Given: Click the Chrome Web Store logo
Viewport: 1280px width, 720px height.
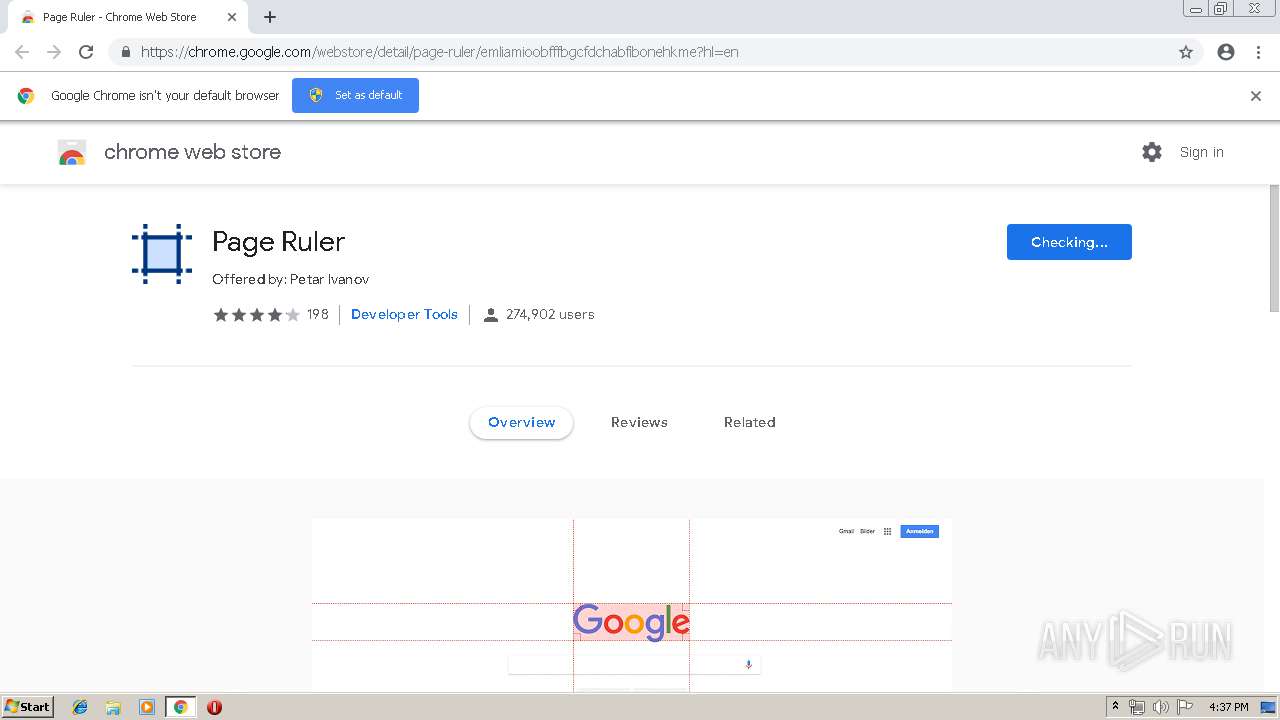Looking at the screenshot, I should pyautogui.click(x=72, y=152).
